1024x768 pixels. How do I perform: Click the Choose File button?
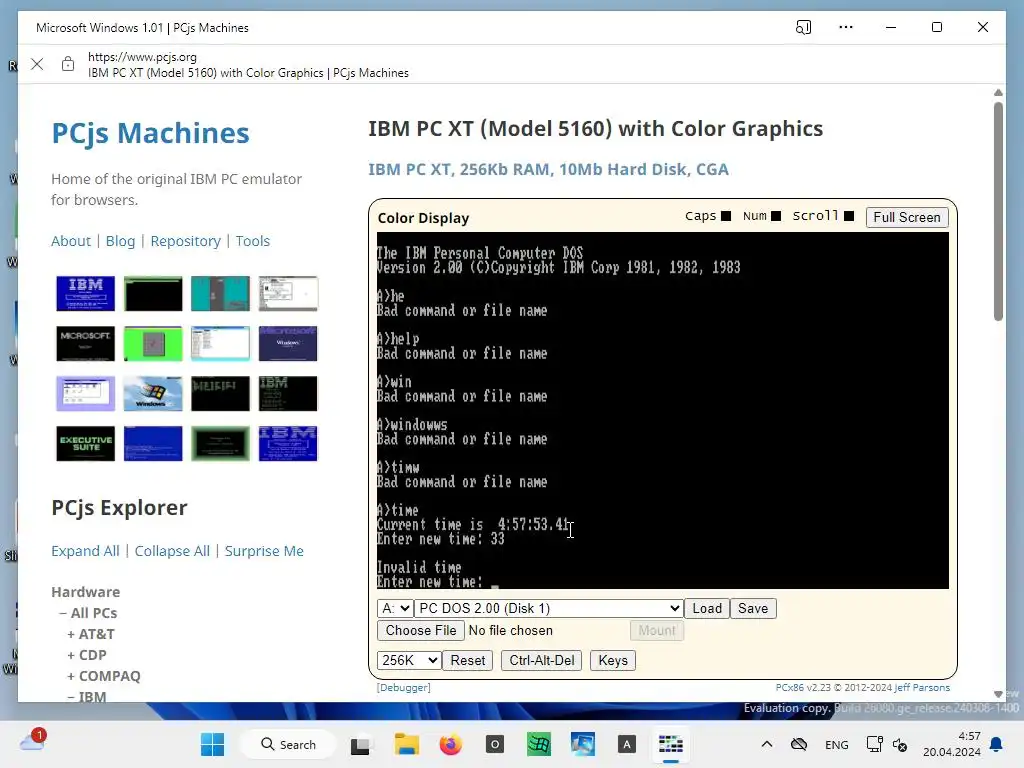[x=421, y=630]
